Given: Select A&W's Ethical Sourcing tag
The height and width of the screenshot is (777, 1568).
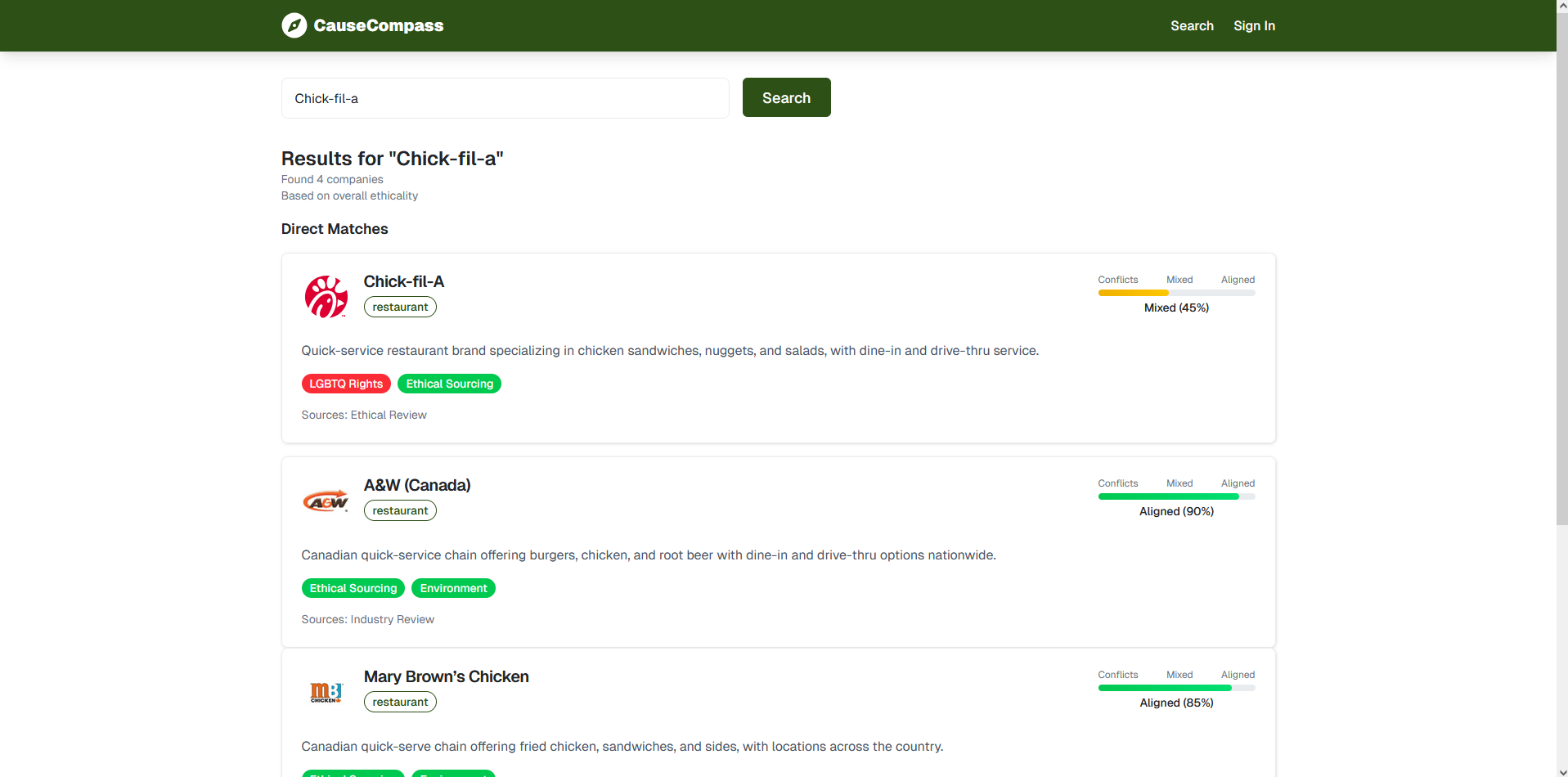Looking at the screenshot, I should click(x=353, y=588).
